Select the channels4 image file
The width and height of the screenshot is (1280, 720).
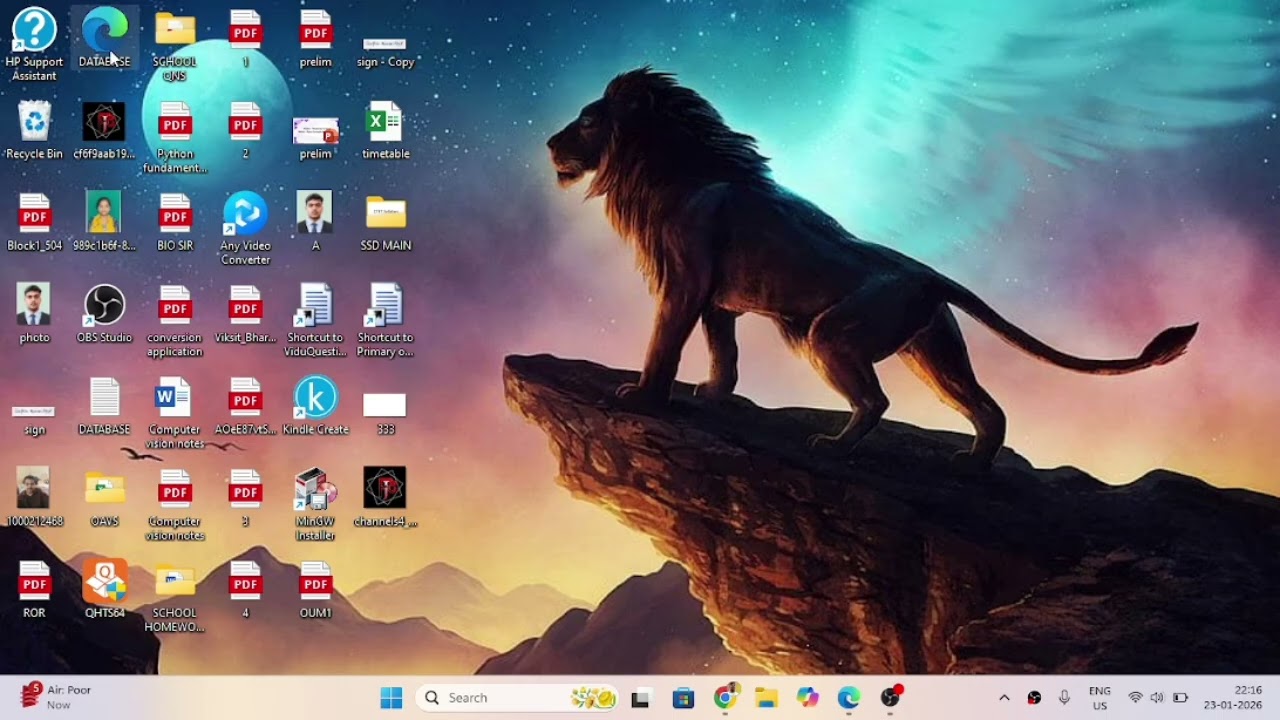coord(385,498)
